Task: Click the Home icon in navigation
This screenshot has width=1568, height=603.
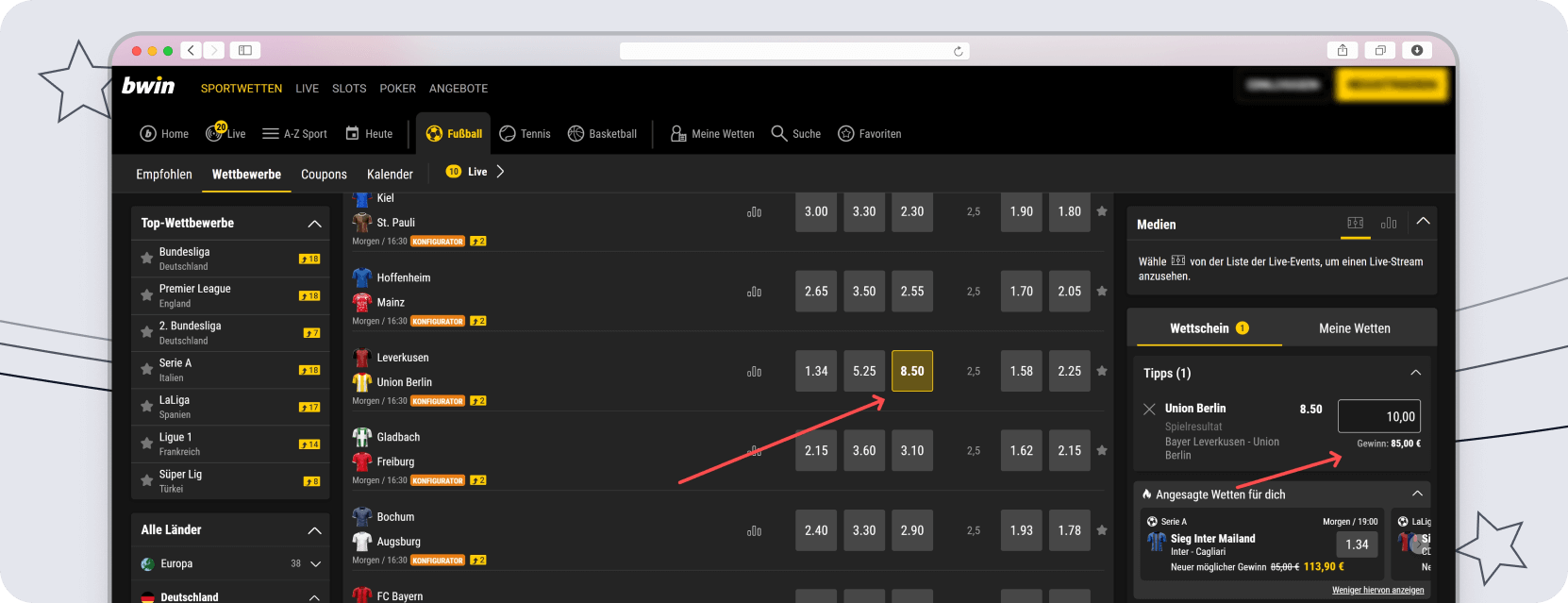Action: 148,134
